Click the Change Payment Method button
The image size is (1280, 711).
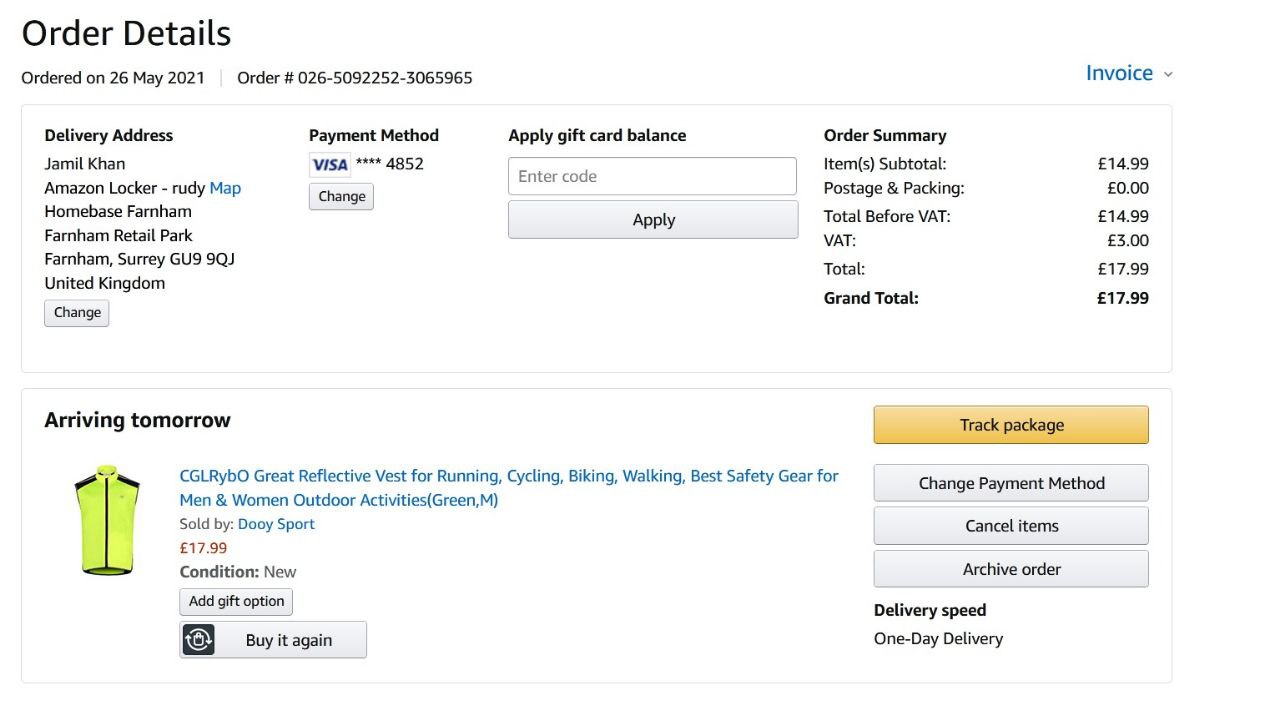(1011, 483)
